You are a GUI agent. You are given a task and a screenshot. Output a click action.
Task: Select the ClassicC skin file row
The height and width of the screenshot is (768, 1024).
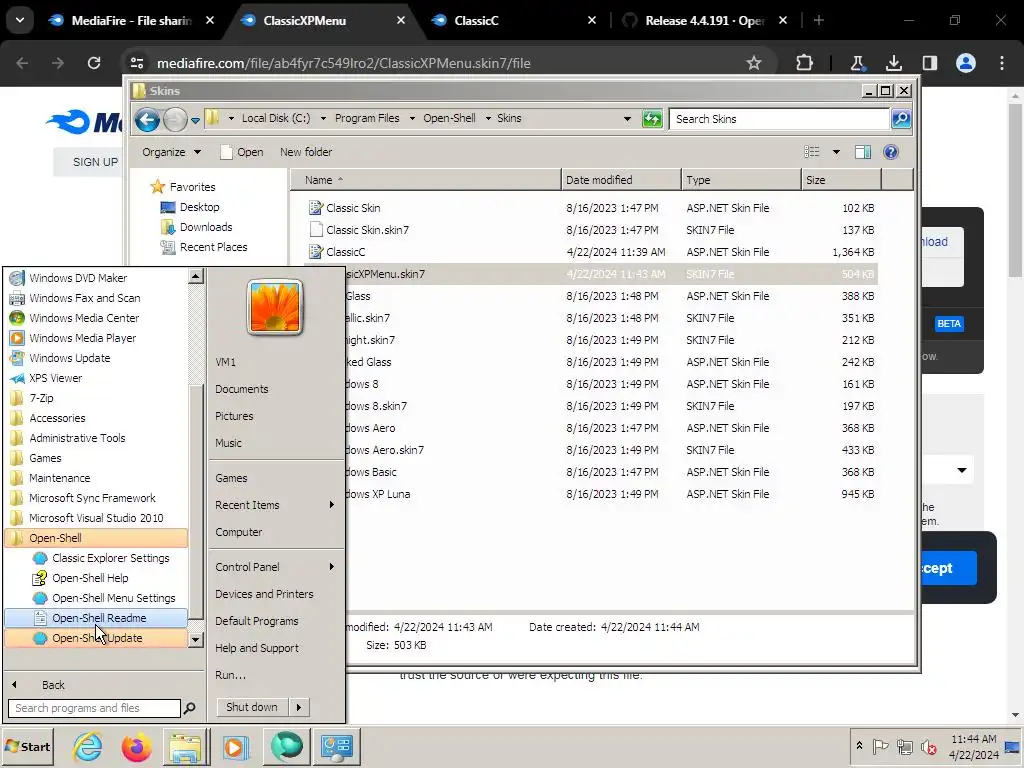coord(591,252)
